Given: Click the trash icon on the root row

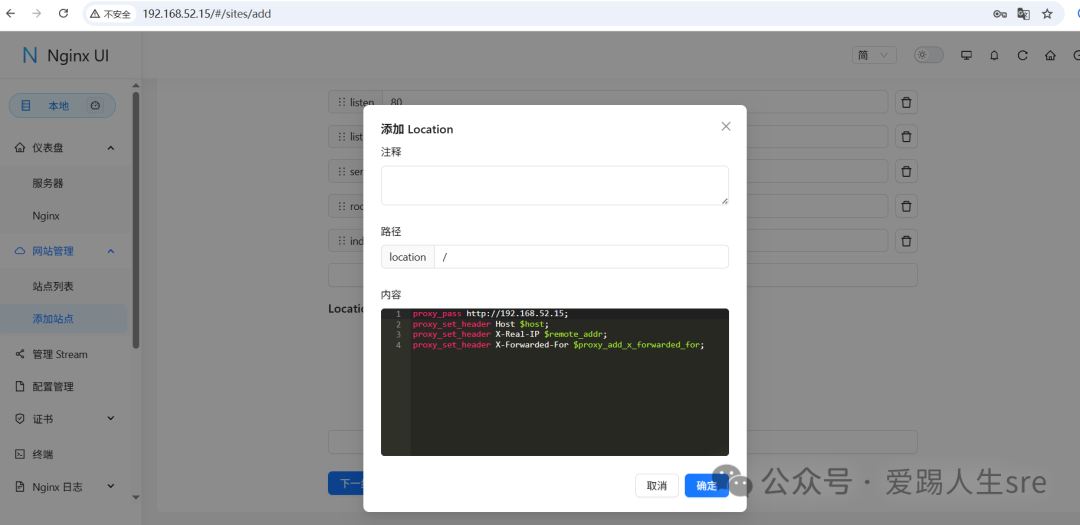Looking at the screenshot, I should coord(906,205).
